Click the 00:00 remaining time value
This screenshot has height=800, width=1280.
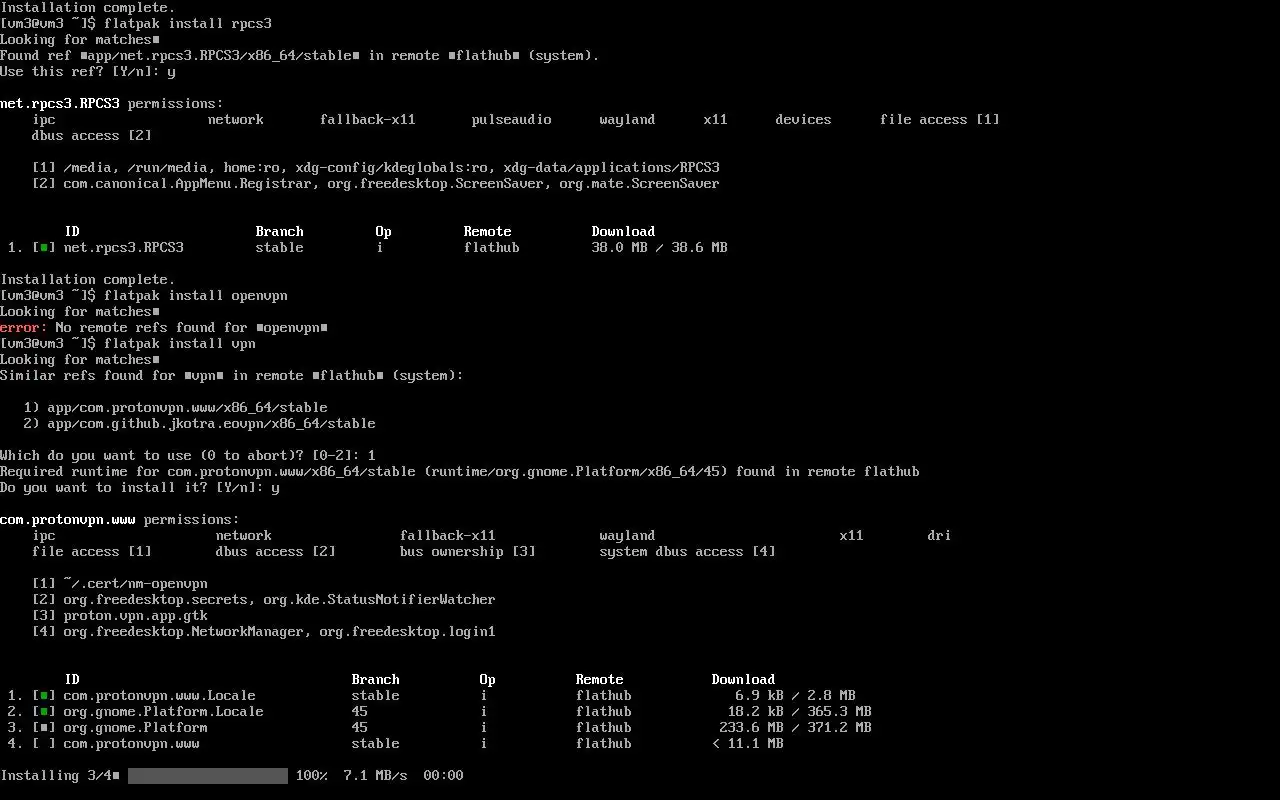click(x=444, y=776)
